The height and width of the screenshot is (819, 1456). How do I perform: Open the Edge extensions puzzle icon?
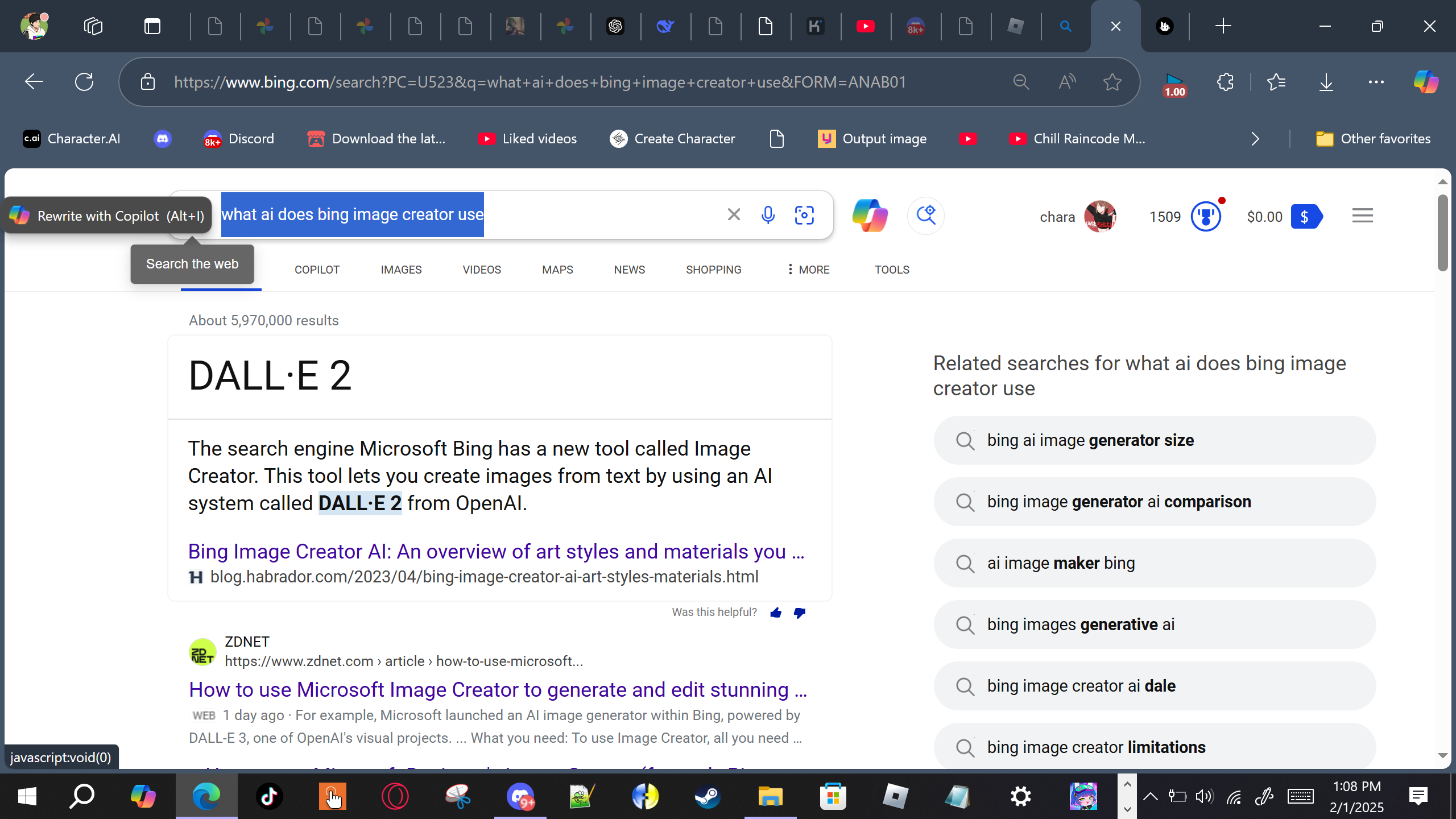[1225, 82]
